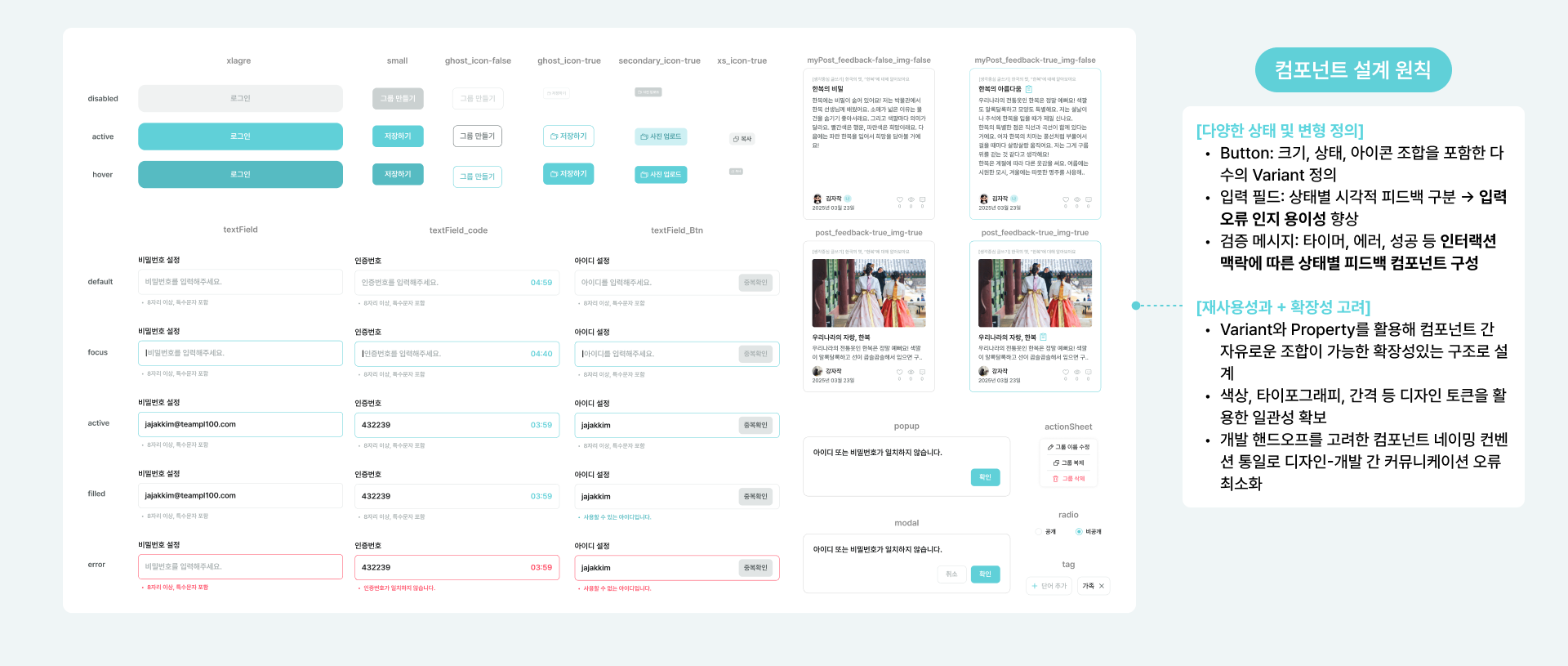The image size is (1568, 666).
Task: Click folder icon in hover filled 저장하기 button
Action: [554, 174]
